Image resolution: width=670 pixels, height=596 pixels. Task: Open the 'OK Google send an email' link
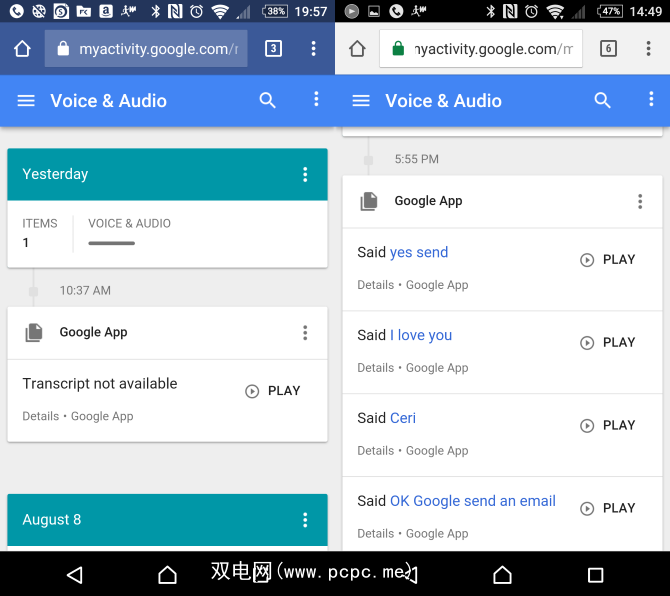[473, 501]
